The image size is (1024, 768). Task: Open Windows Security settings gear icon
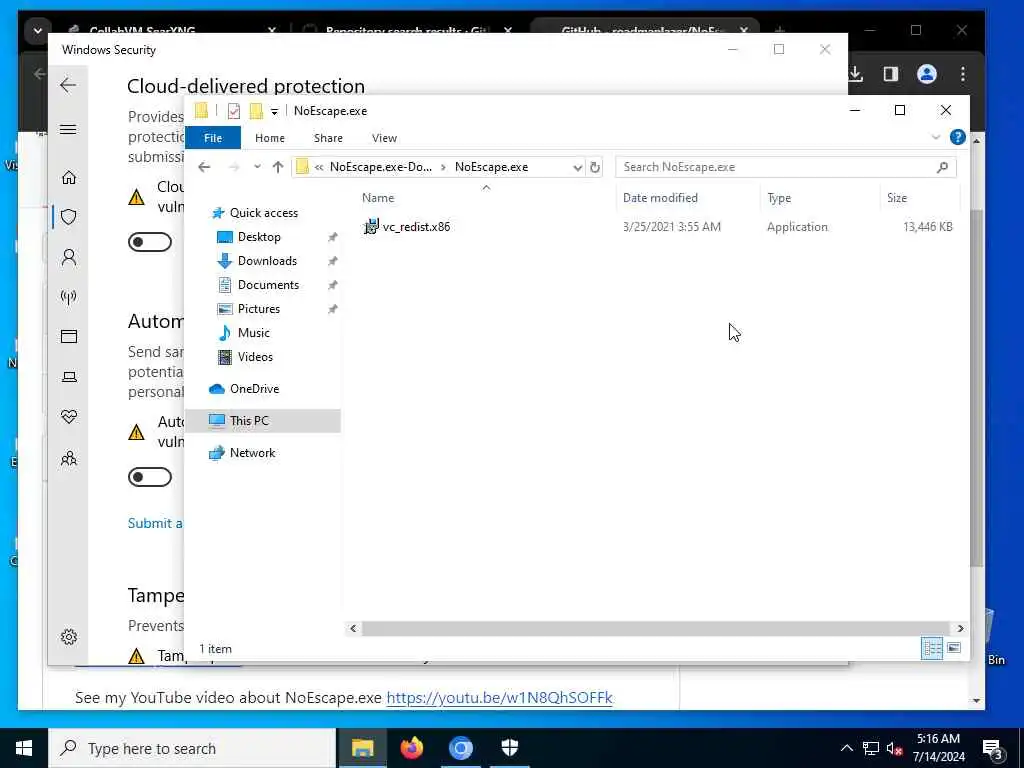click(x=69, y=637)
